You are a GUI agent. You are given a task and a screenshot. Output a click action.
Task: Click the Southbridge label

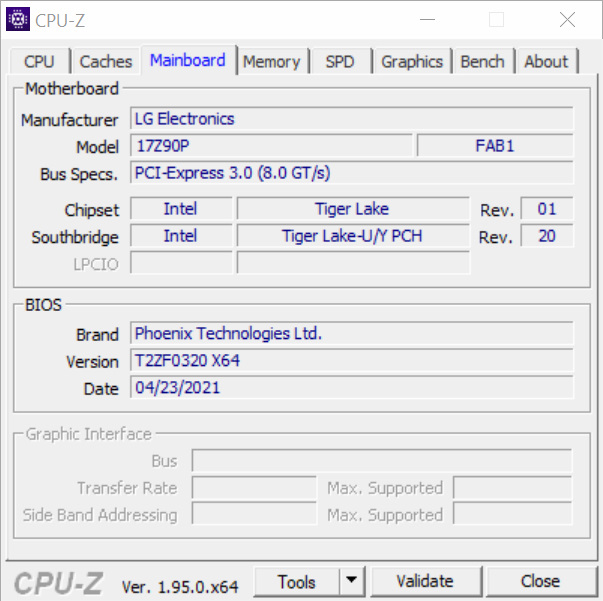click(x=75, y=237)
